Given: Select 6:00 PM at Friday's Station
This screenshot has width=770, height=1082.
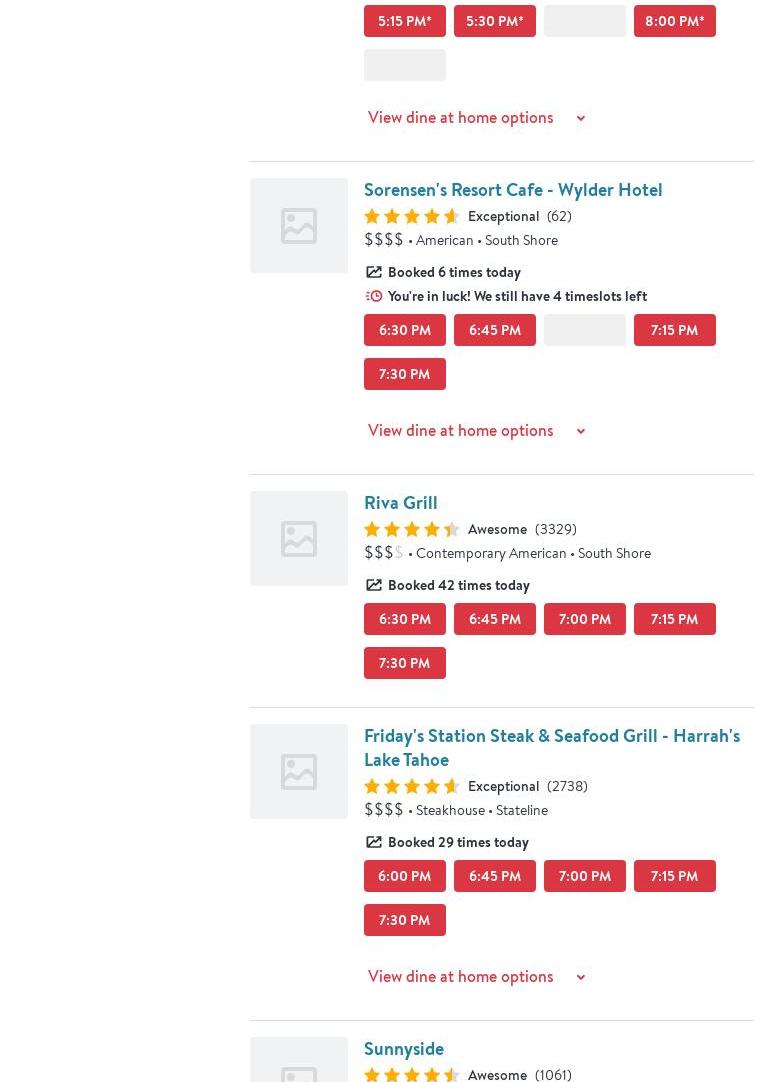Looking at the screenshot, I should click(404, 876).
